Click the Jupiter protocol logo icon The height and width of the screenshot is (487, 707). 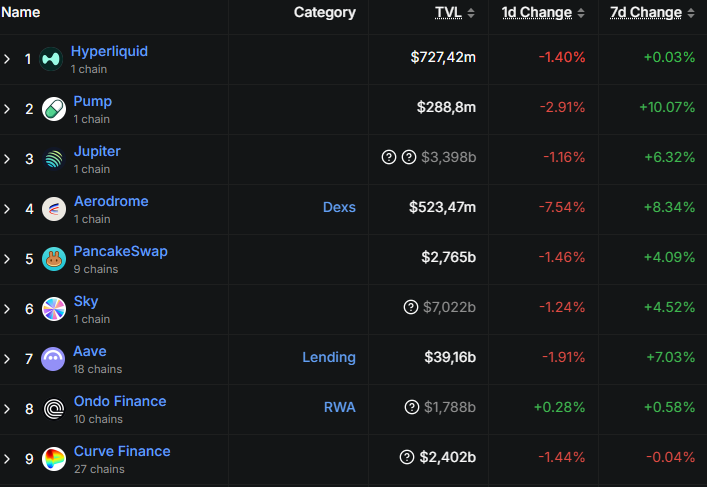(x=54, y=159)
